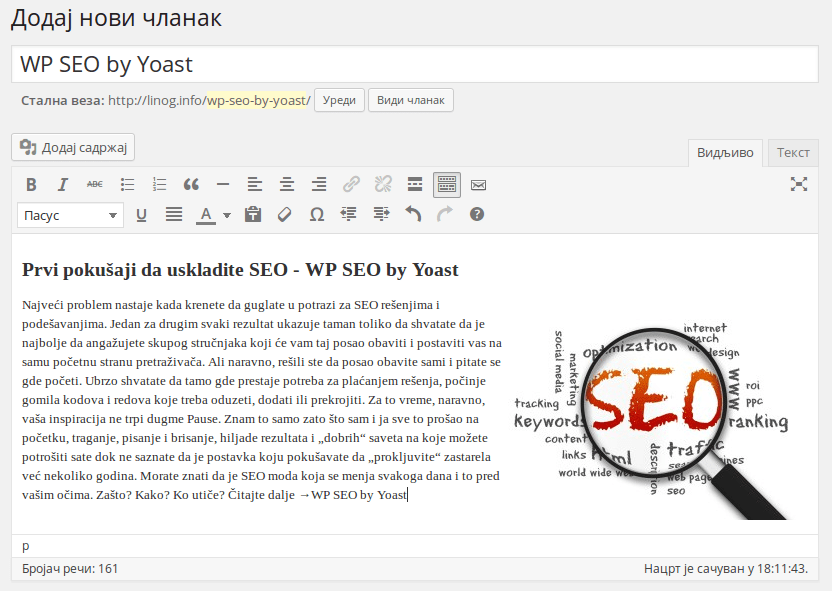Justify the text alignment
This screenshot has width=832, height=591.
(x=174, y=215)
